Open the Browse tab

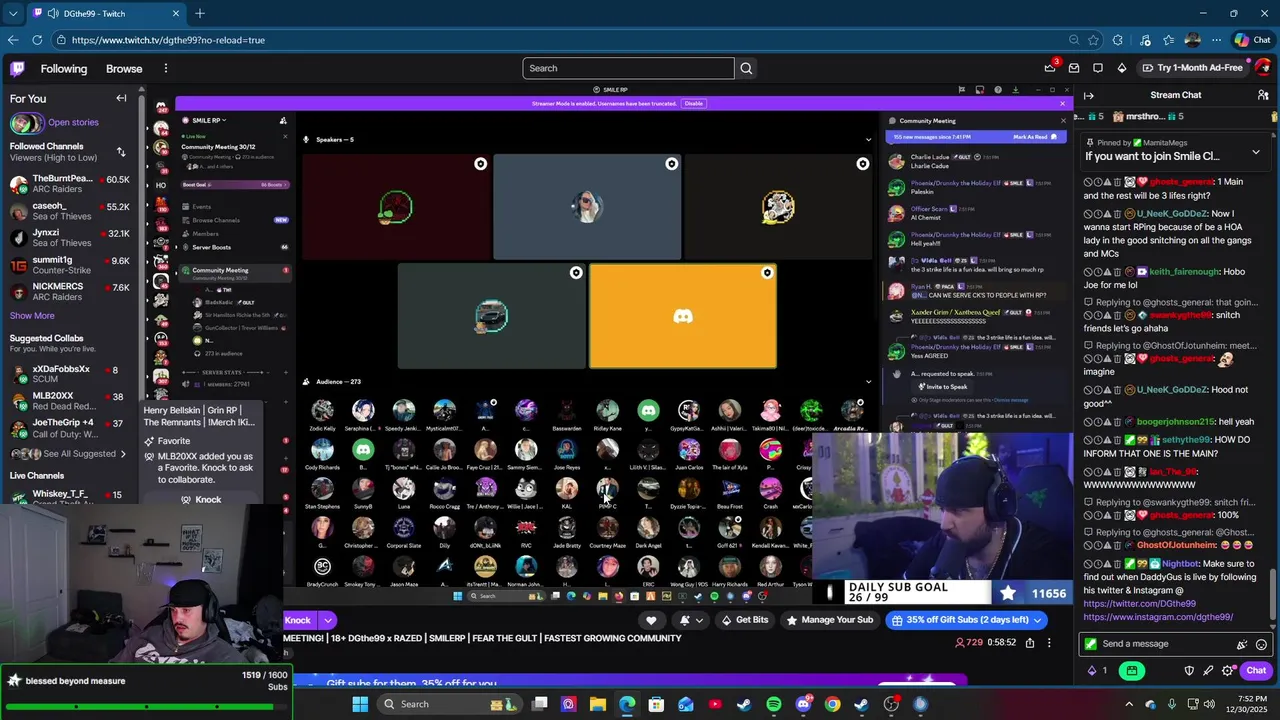124,68
